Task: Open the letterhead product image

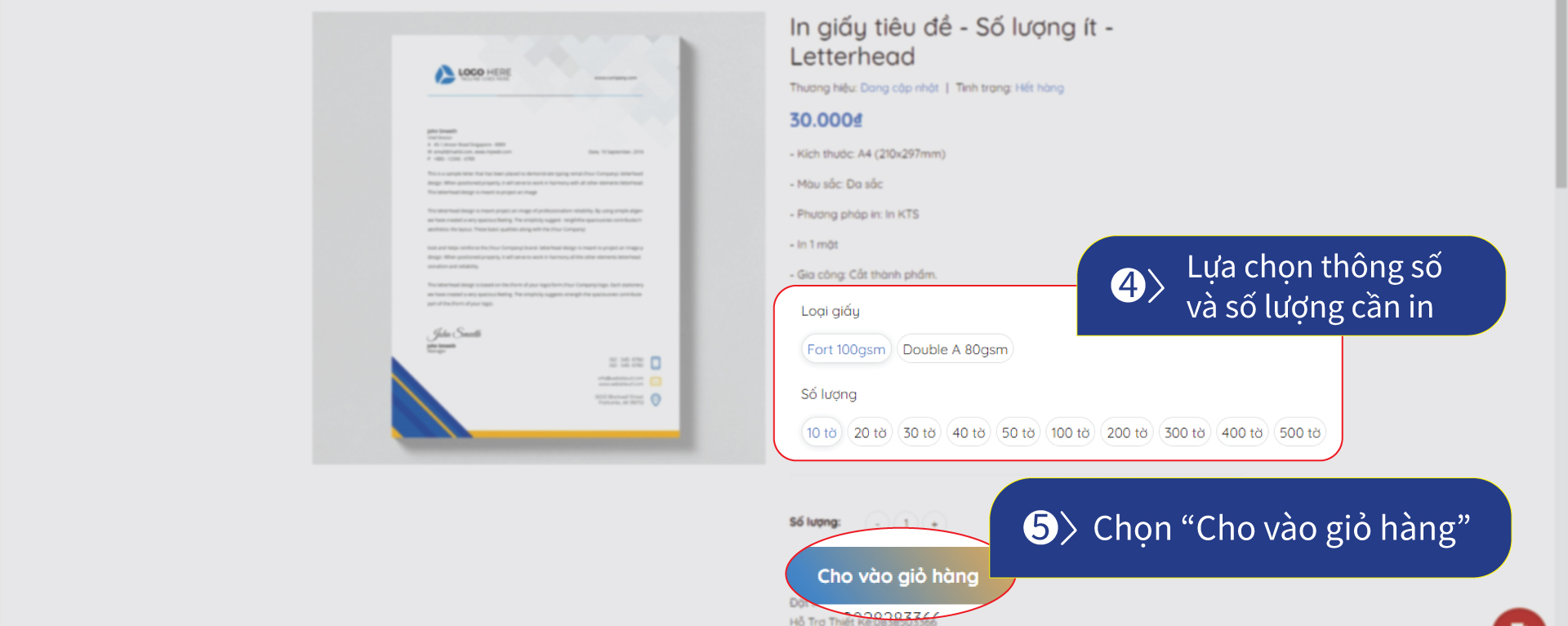Action: (539, 238)
